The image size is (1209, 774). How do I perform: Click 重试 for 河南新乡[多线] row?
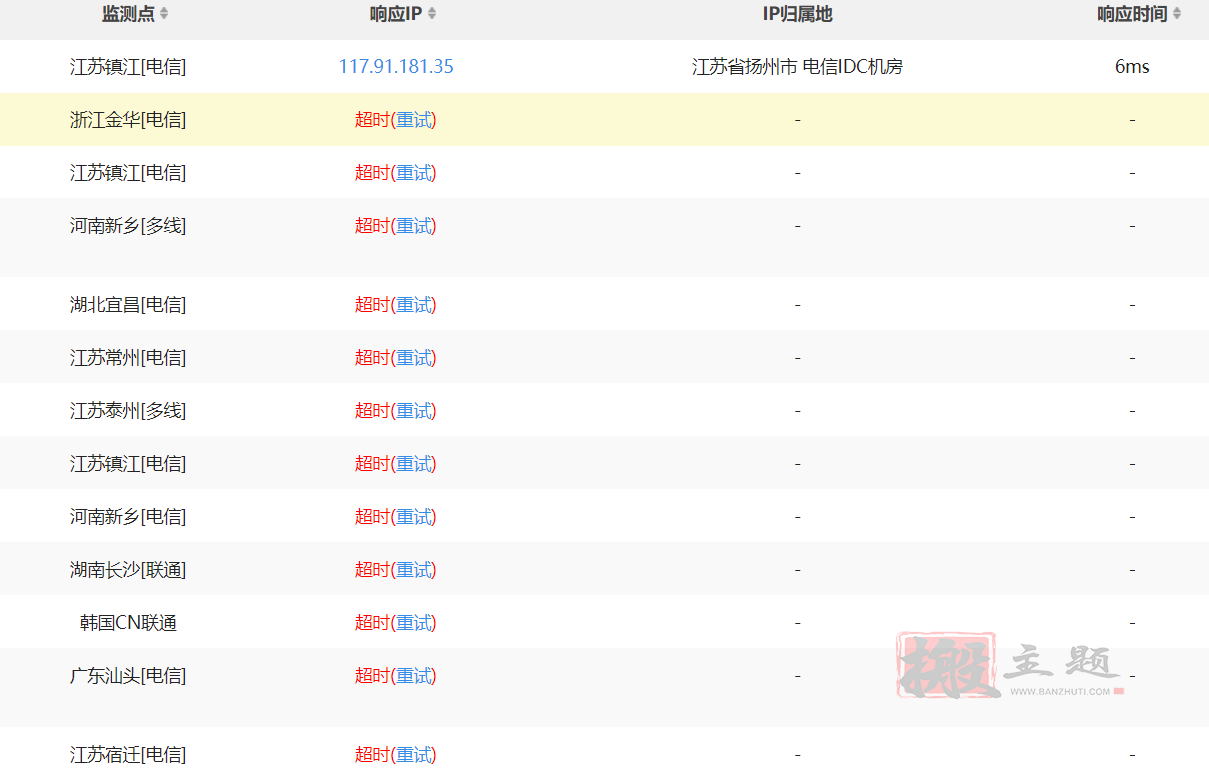[414, 226]
